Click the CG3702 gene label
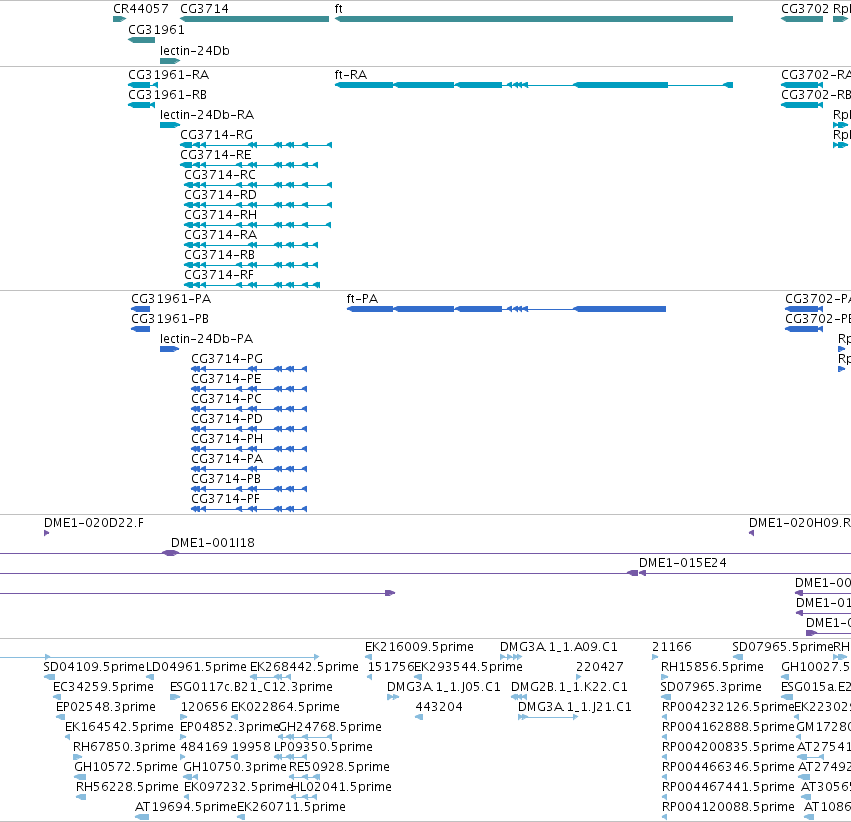Image resolution: width=851 pixels, height=822 pixels. coord(805,9)
